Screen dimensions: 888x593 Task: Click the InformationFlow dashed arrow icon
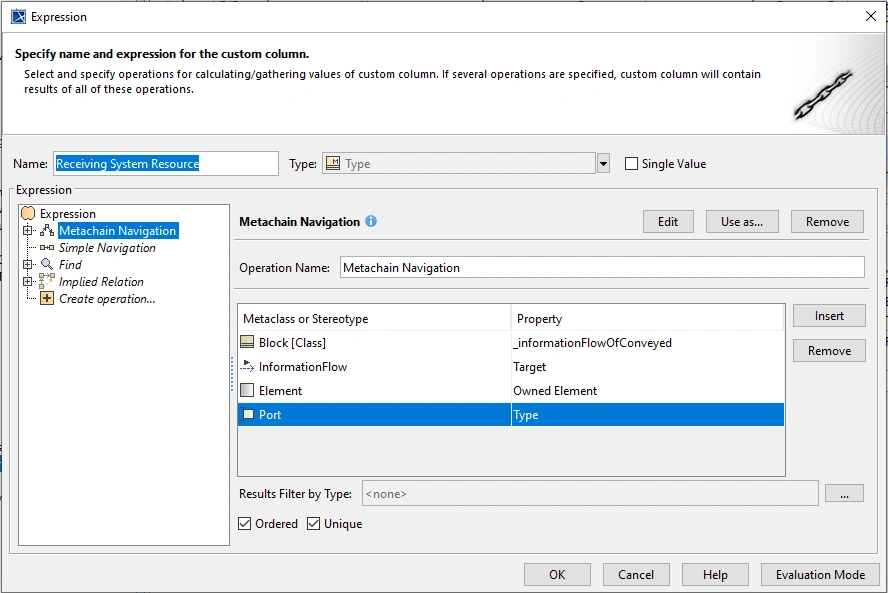(248, 367)
